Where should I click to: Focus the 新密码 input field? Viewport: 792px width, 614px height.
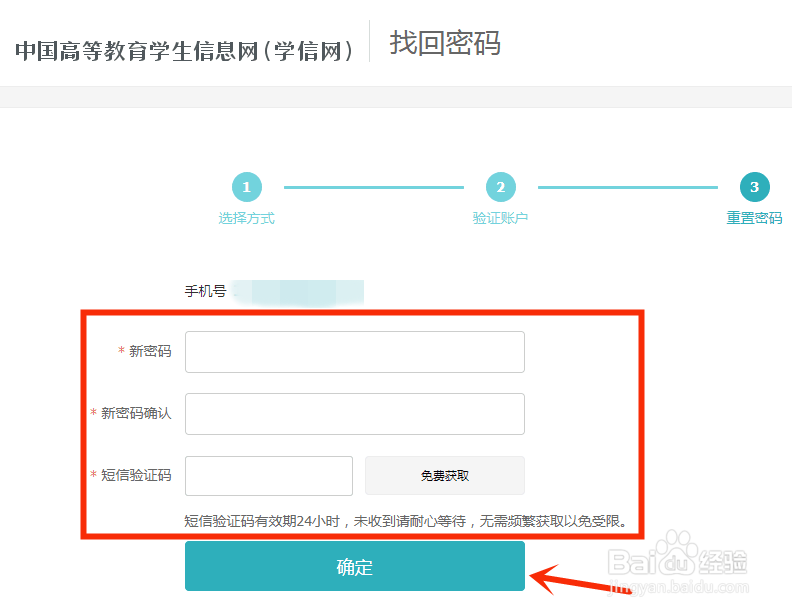pos(354,352)
